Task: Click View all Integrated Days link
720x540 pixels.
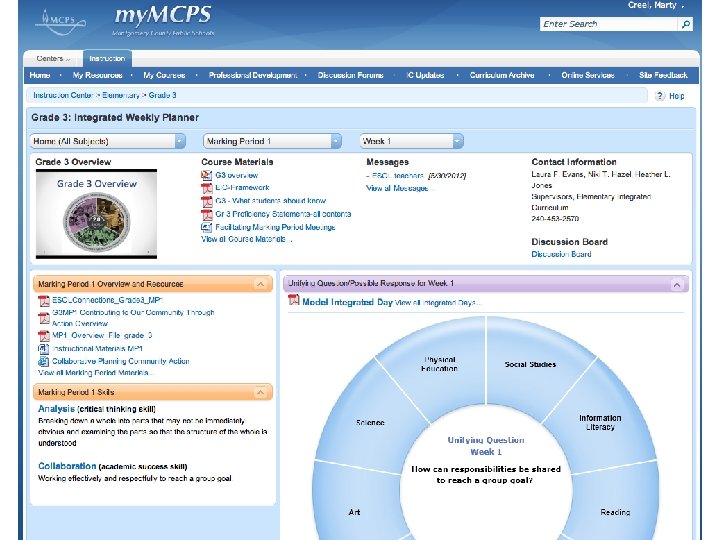Action: coord(438,303)
